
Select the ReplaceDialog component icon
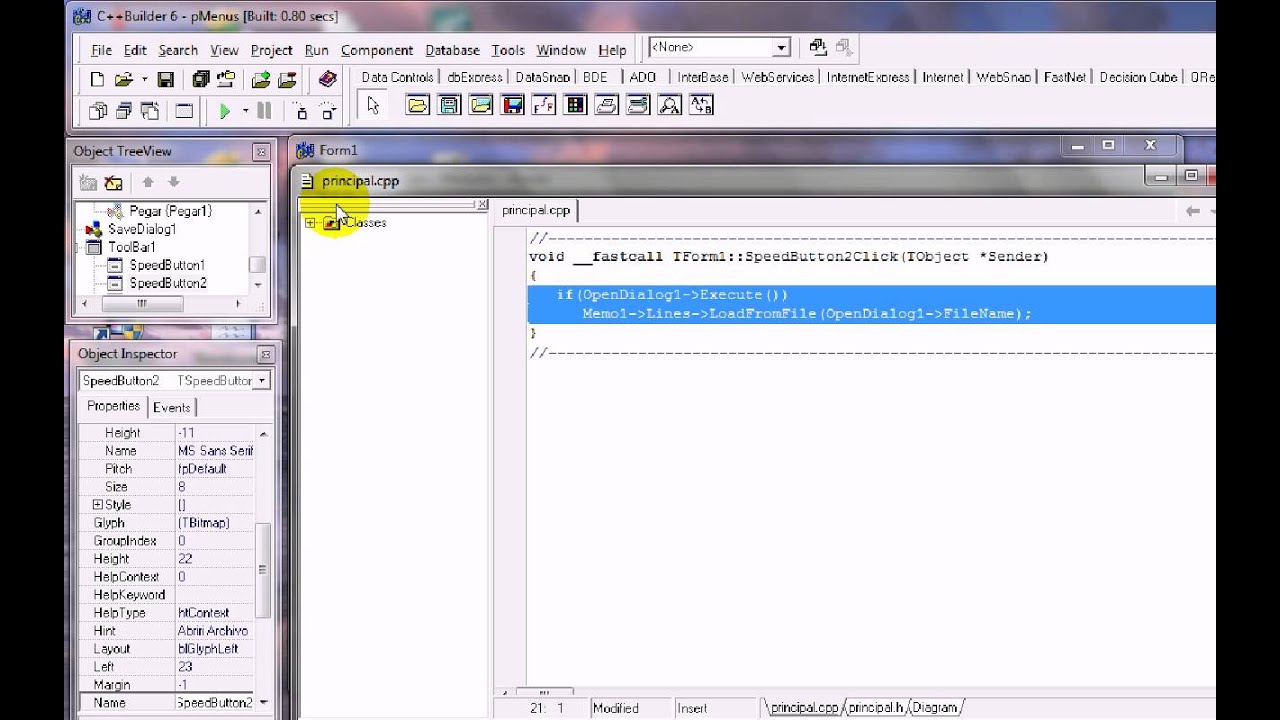coord(701,105)
